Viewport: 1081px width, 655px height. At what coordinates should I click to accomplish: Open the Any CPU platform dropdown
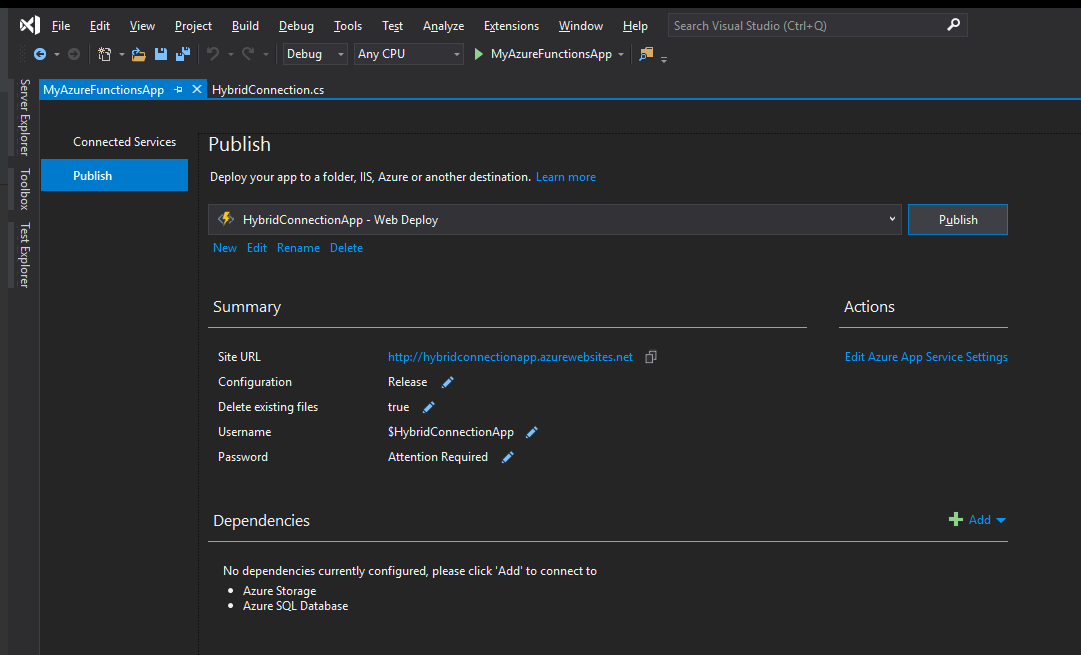pyautogui.click(x=409, y=54)
